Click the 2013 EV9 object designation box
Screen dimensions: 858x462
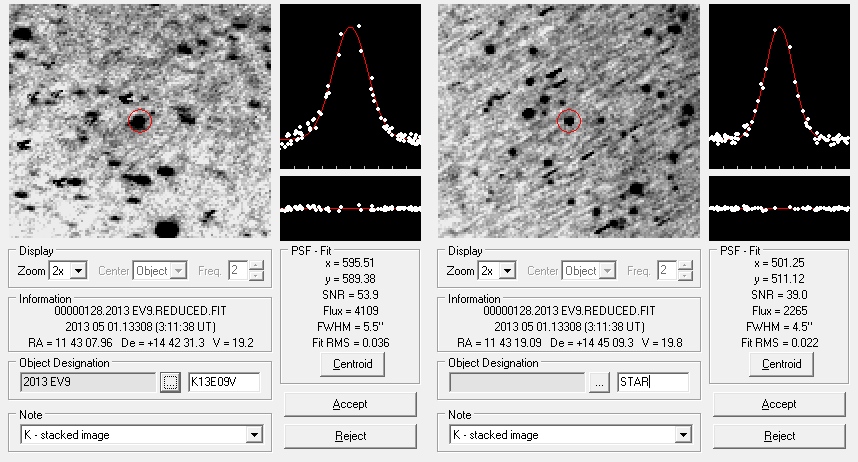click(88, 382)
